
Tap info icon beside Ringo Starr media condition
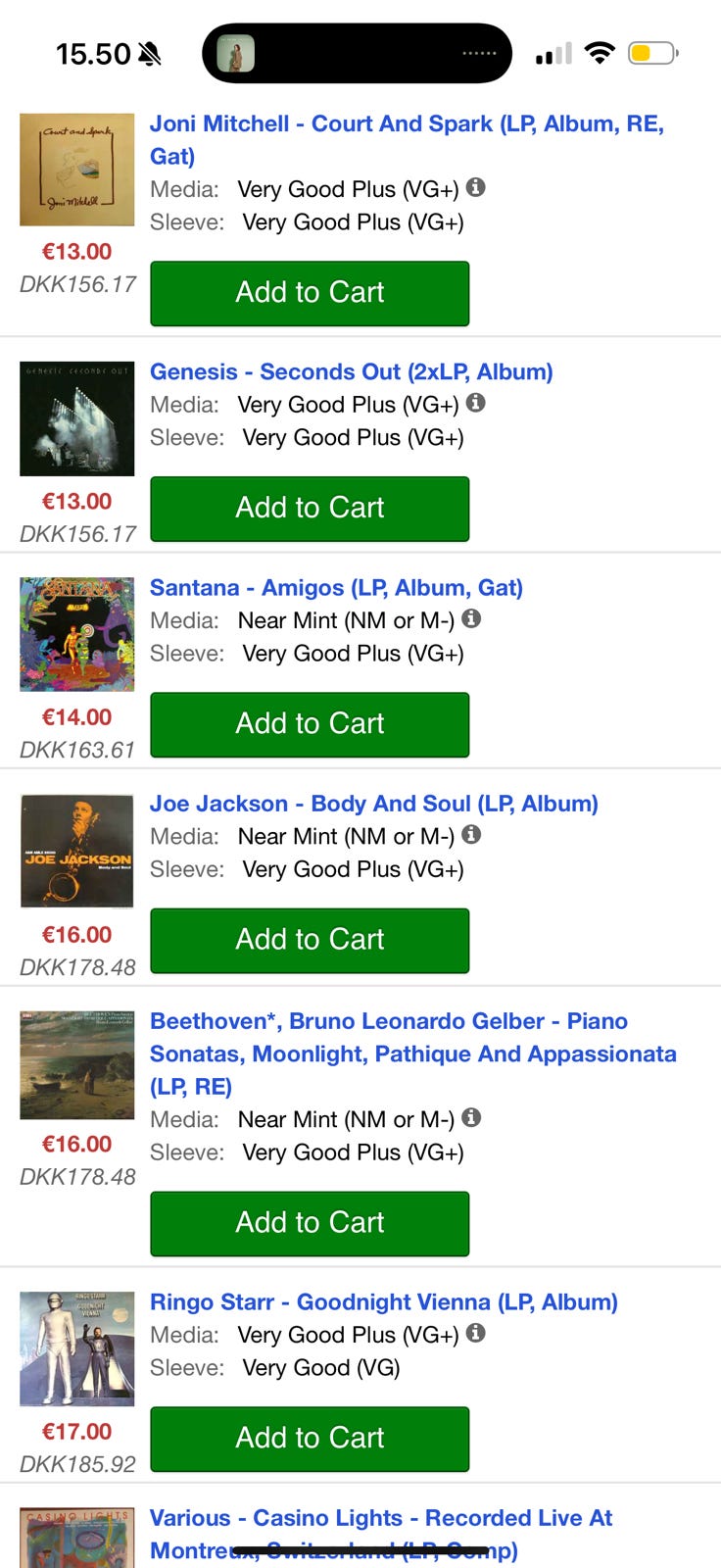[475, 1333]
